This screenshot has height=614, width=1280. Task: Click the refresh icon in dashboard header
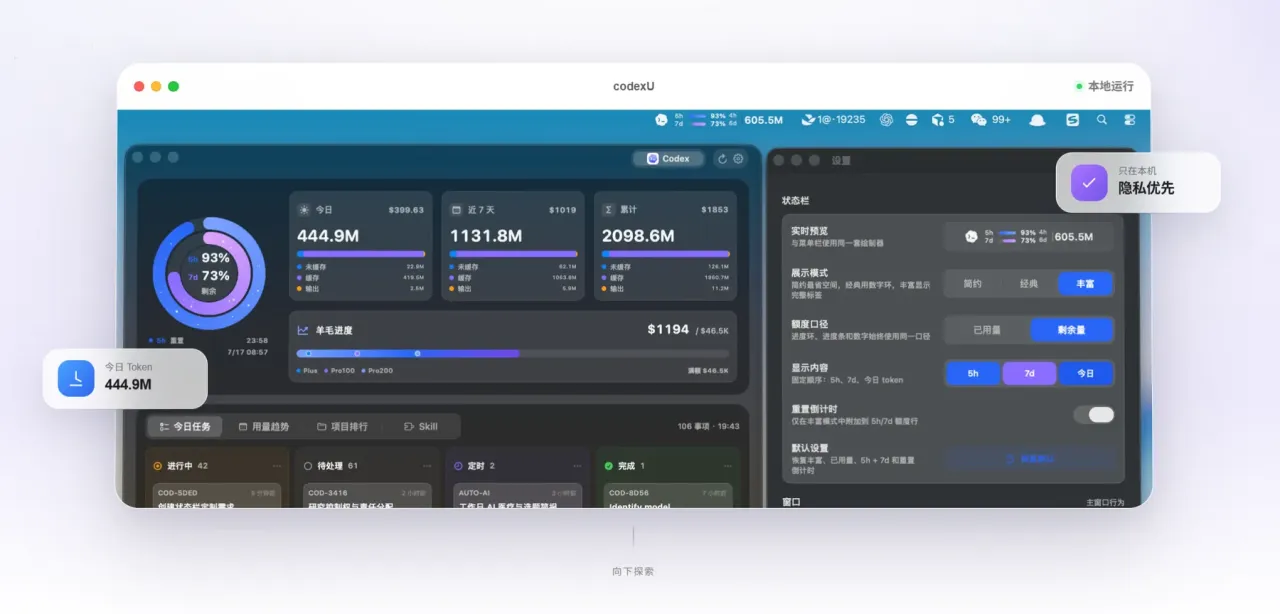722,158
